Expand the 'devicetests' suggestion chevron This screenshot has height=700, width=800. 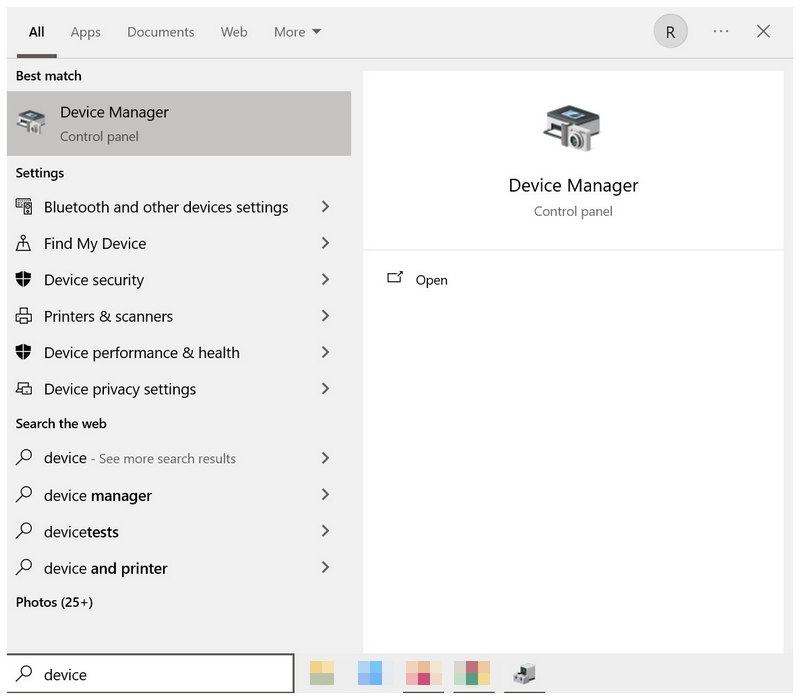click(x=325, y=531)
